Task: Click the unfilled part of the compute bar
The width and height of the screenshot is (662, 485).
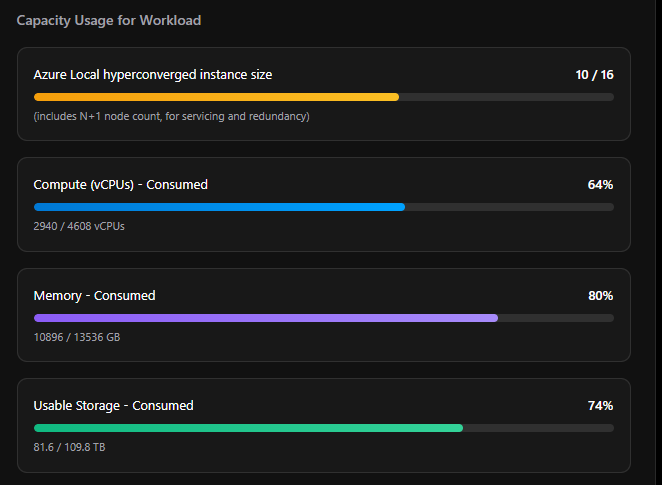Action: pos(509,207)
